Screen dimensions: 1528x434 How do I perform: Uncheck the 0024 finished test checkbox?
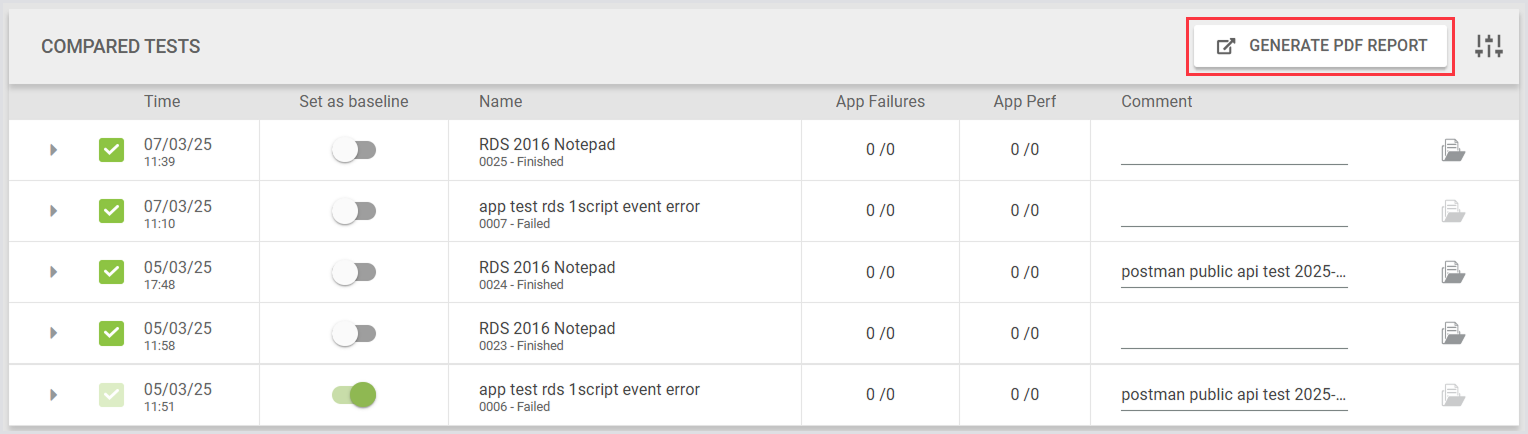[111, 272]
